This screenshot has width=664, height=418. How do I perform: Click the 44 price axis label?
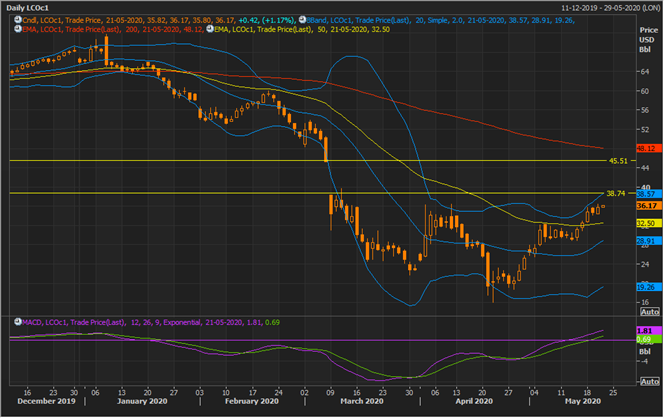[645, 168]
